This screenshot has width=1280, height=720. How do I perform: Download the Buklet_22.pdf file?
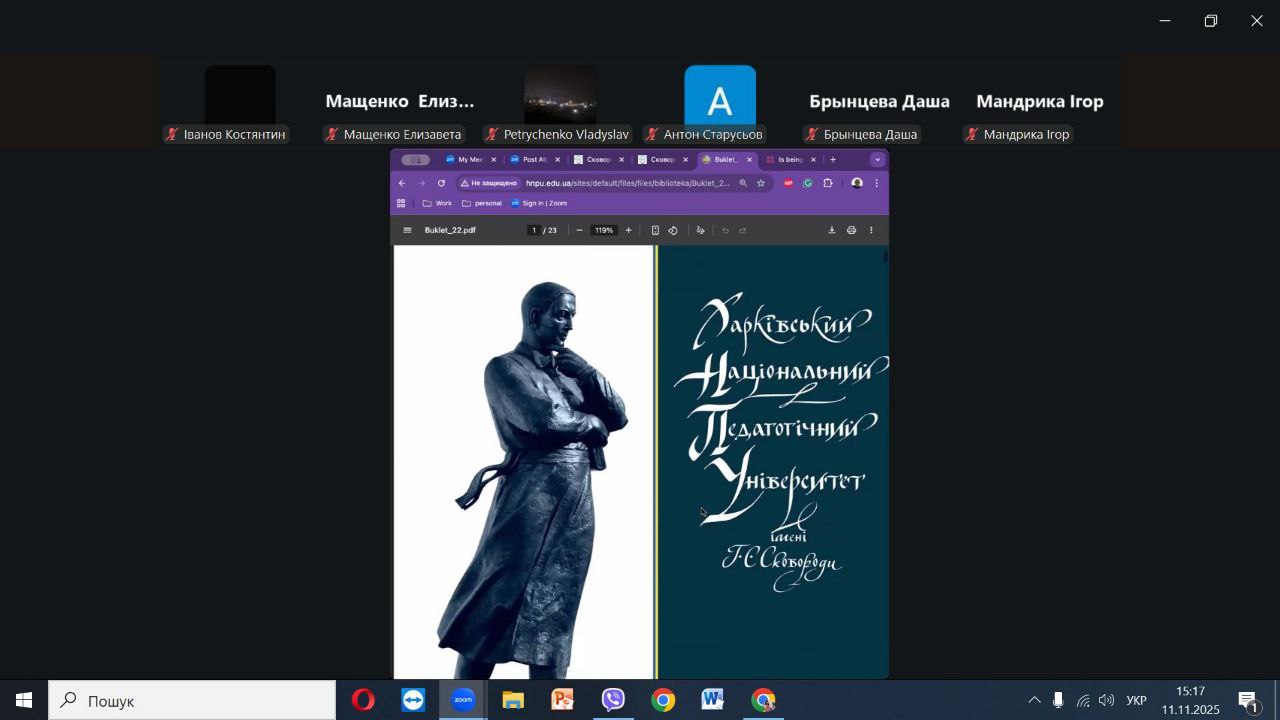click(x=831, y=230)
